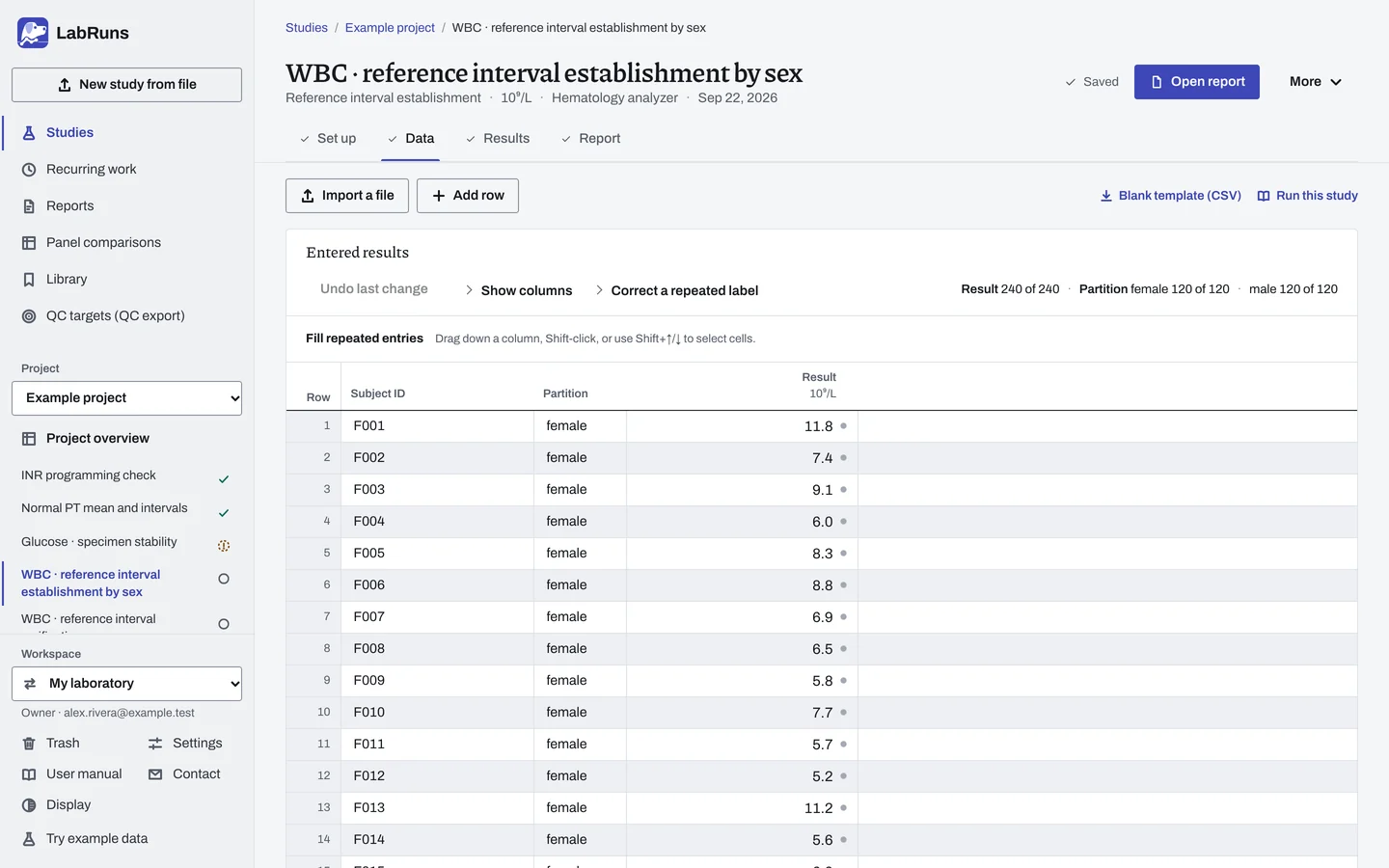The image size is (1389, 868).
Task: Click the Try example data flask icon
Action: click(x=29, y=839)
